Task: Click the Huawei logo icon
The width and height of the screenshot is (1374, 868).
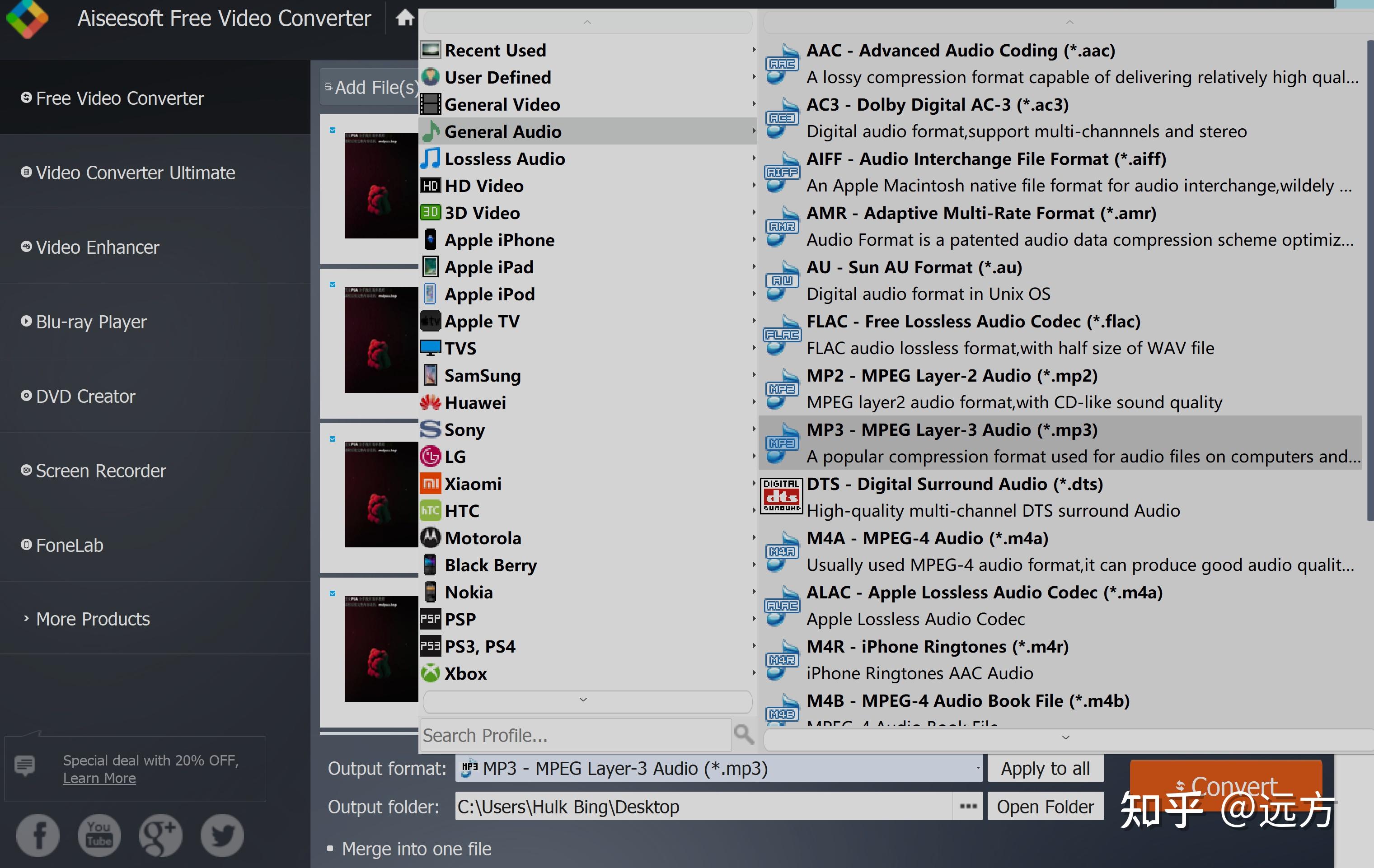Action: click(x=430, y=403)
